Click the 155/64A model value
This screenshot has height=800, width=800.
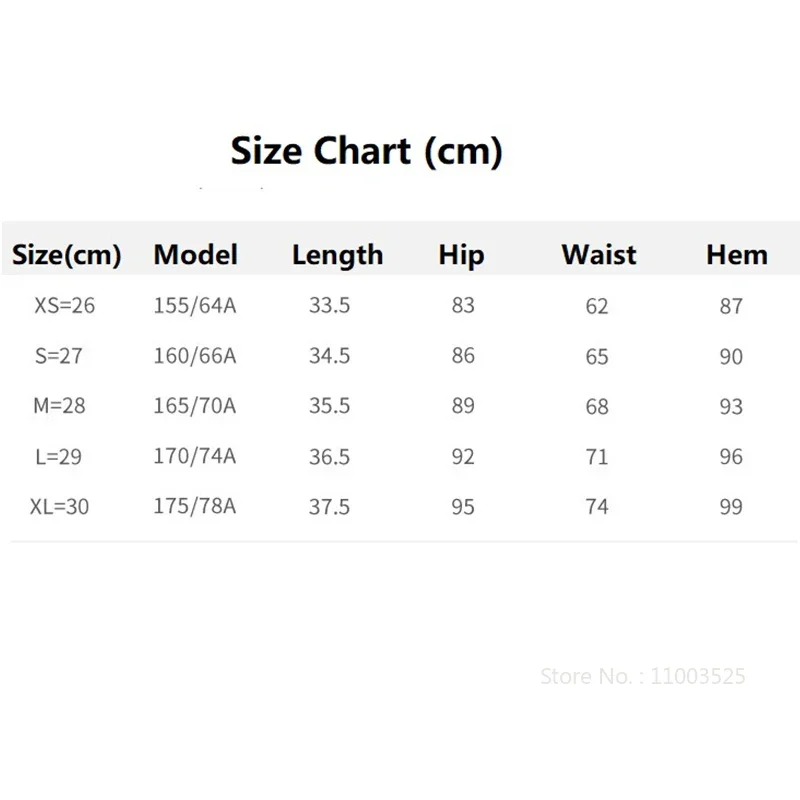coord(195,306)
